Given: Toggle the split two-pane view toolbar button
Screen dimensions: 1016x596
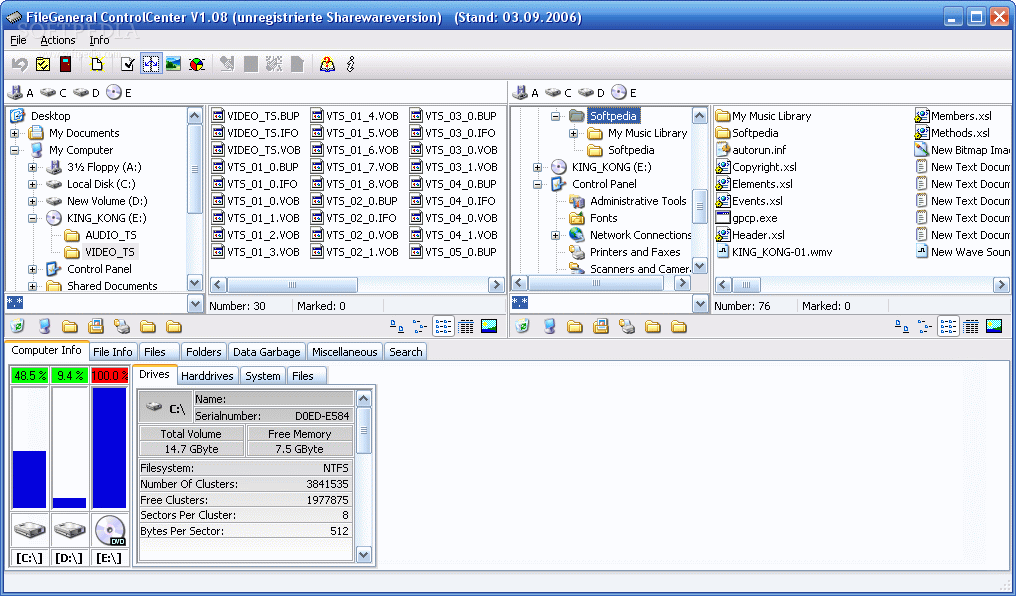Looking at the screenshot, I should pyautogui.click(x=151, y=64).
